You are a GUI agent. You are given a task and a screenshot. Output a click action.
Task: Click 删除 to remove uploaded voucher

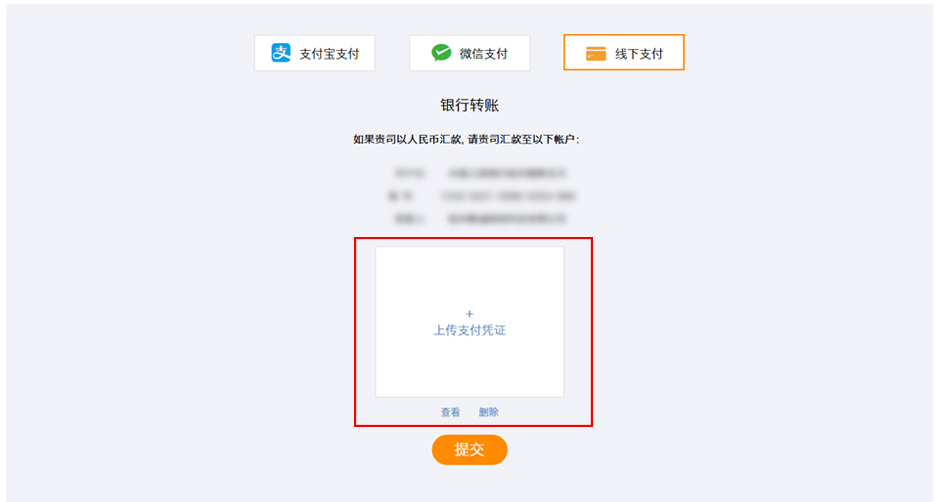pos(489,412)
